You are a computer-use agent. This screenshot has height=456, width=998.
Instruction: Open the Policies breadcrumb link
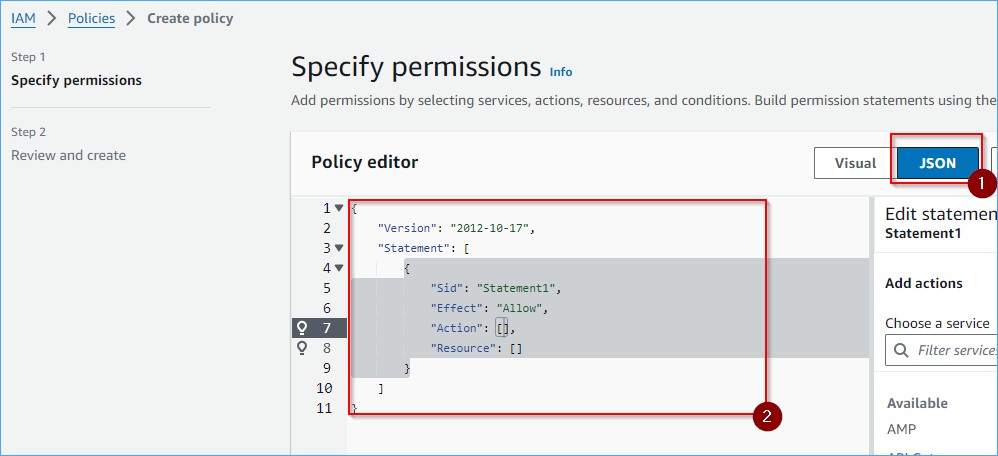92,18
